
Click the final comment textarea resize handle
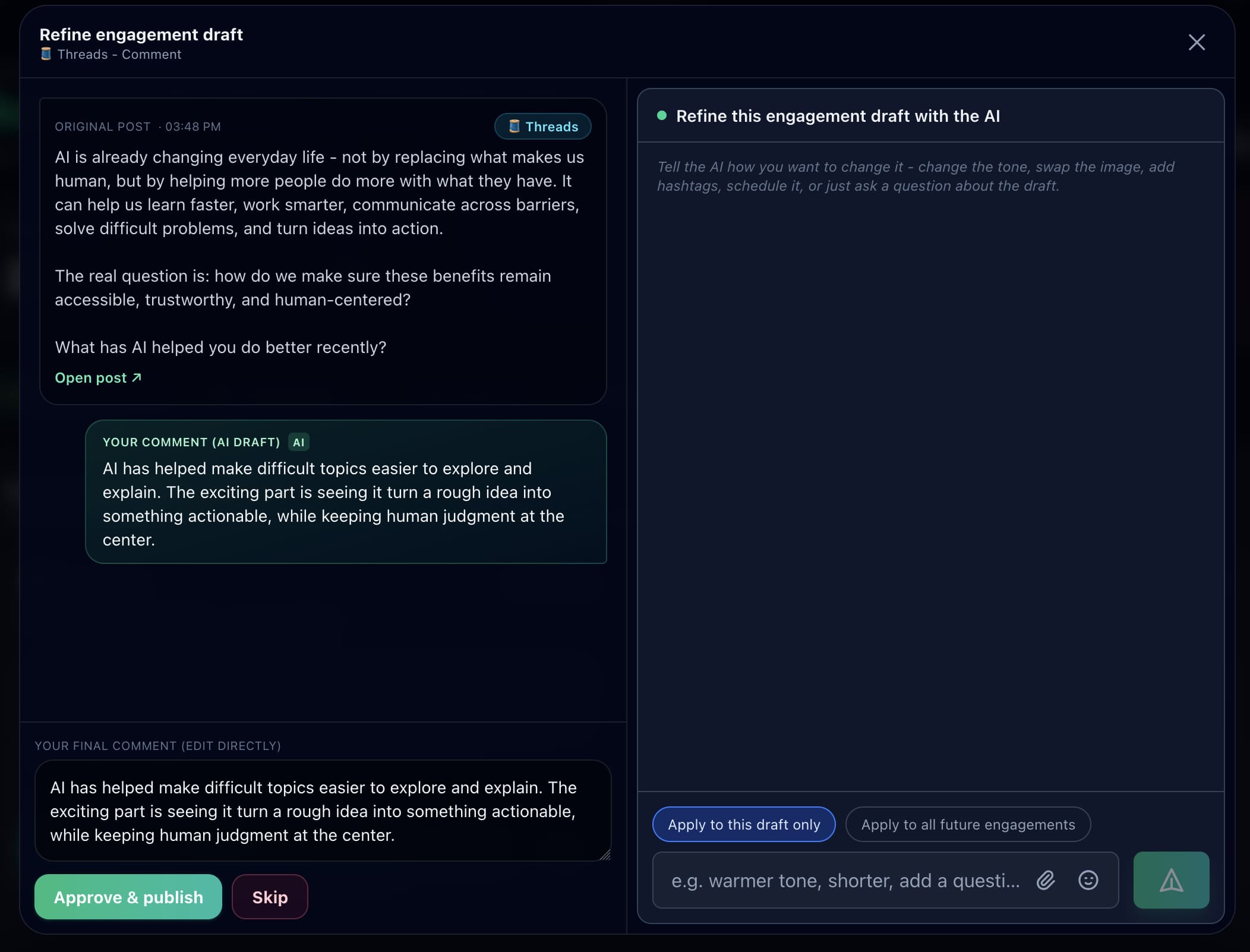(605, 855)
